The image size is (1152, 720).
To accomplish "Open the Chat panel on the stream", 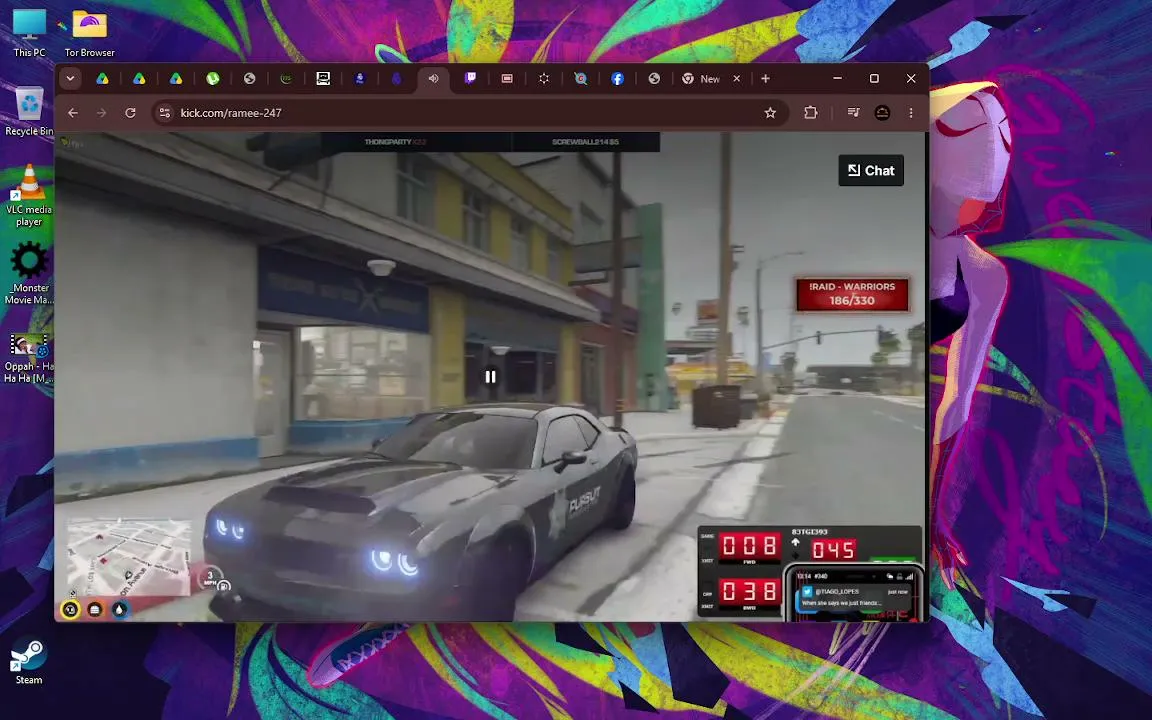I will pyautogui.click(x=871, y=170).
